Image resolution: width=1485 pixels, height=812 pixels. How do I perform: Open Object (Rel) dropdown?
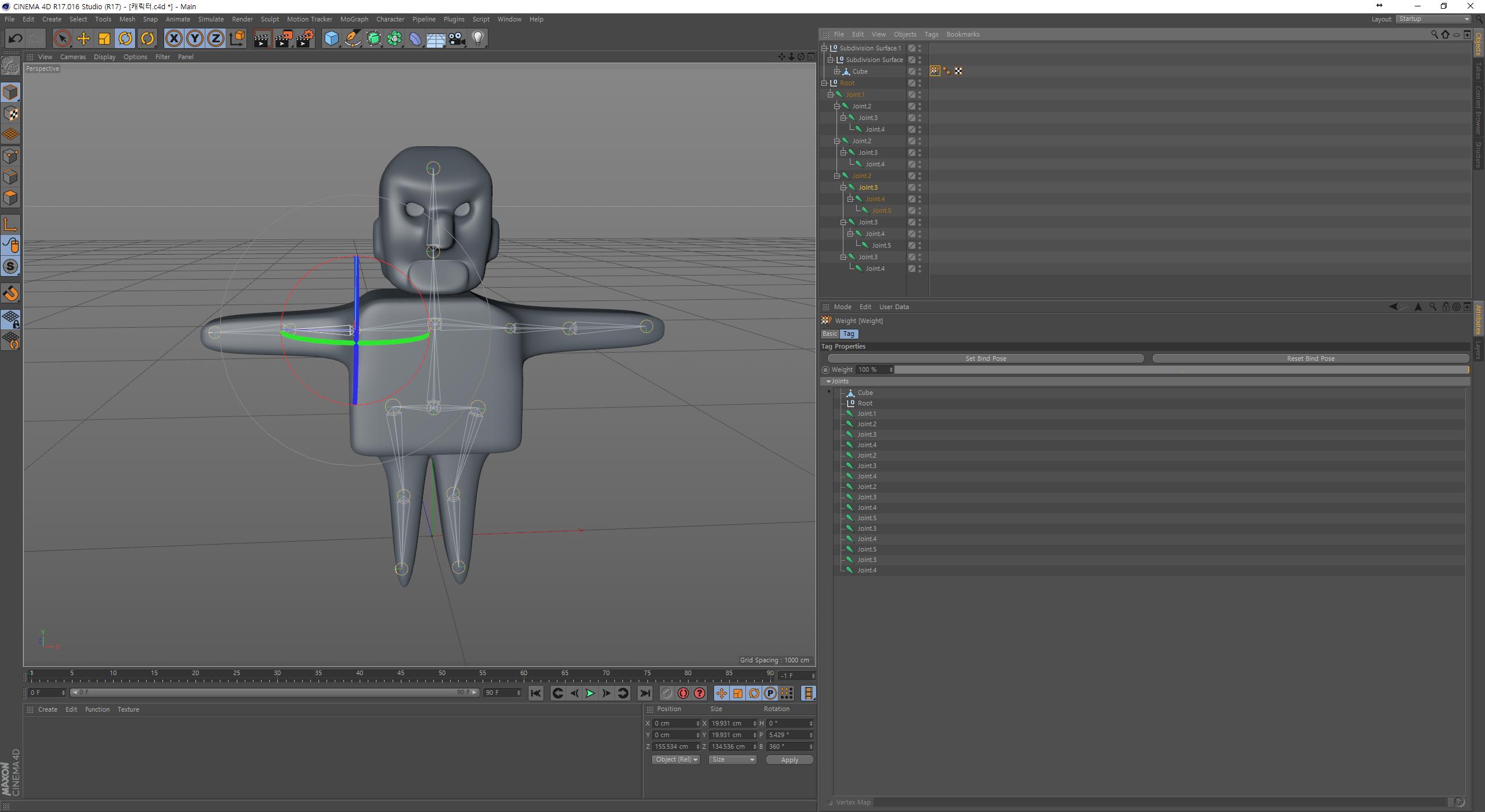click(676, 760)
